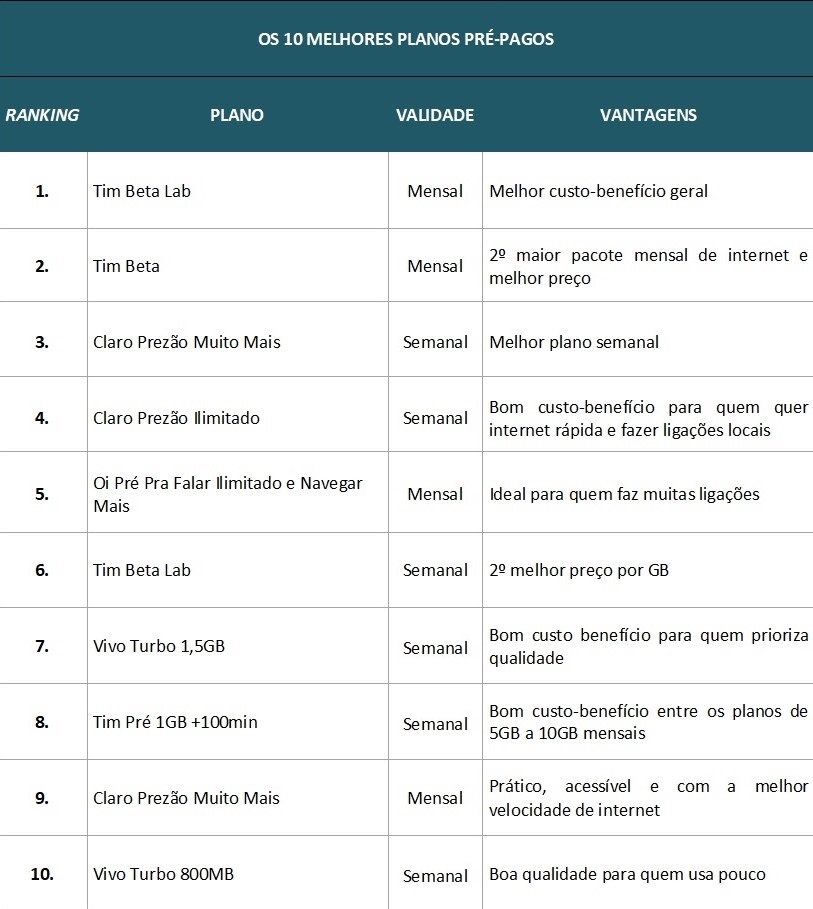The width and height of the screenshot is (813, 909).
Task: Select the Tim Beta Lab plan ranked 1st
Action: click(x=142, y=191)
